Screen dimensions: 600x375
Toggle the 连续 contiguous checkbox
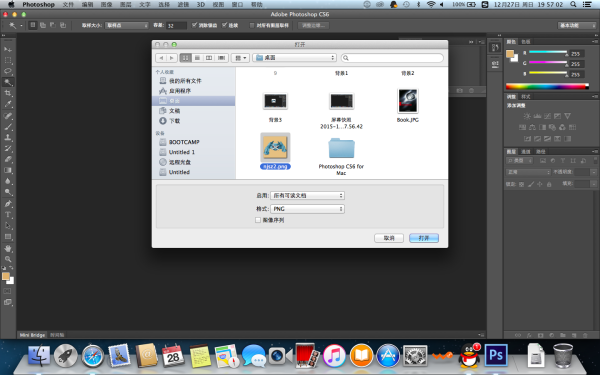(225, 25)
